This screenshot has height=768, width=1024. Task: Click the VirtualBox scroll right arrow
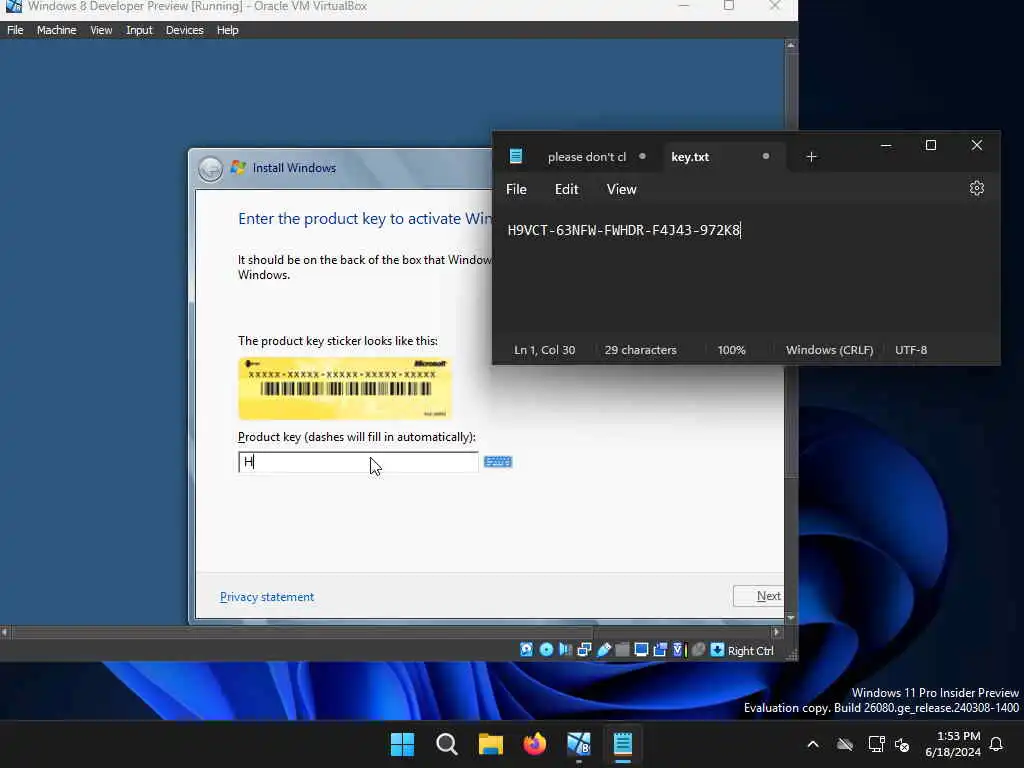[776, 632]
